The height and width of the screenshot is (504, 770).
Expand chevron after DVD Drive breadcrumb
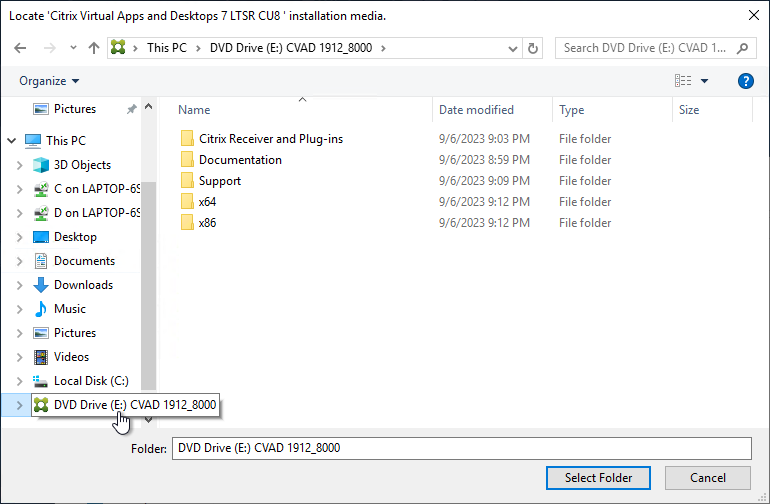point(384,48)
